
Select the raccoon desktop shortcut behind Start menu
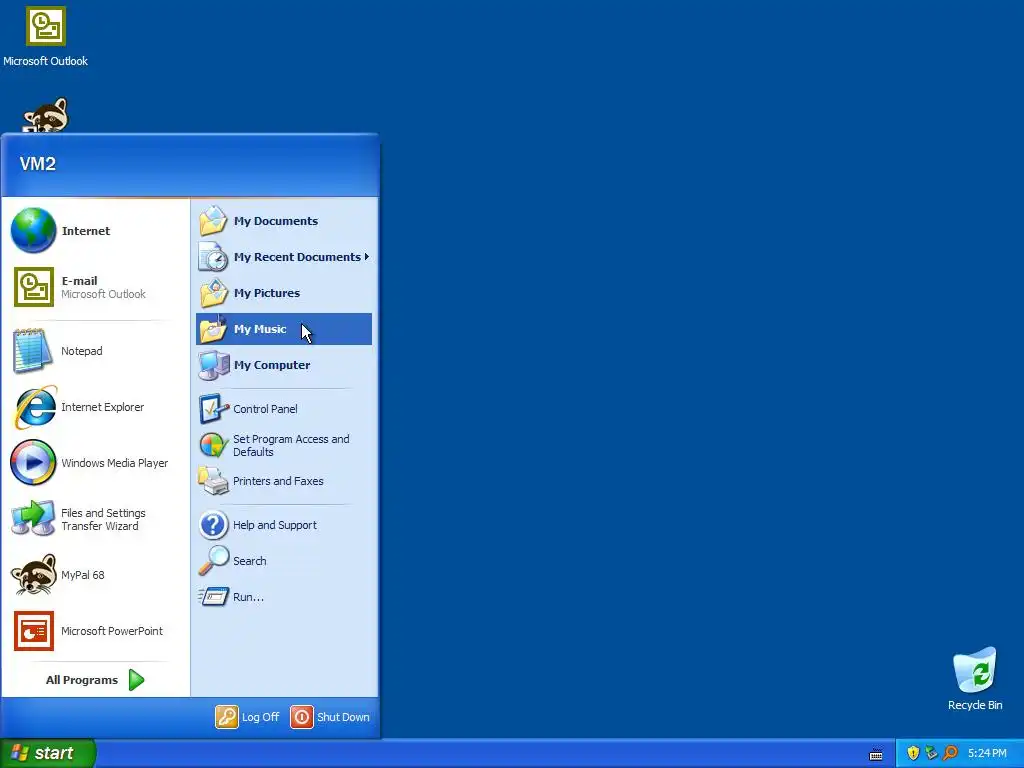coord(46,115)
